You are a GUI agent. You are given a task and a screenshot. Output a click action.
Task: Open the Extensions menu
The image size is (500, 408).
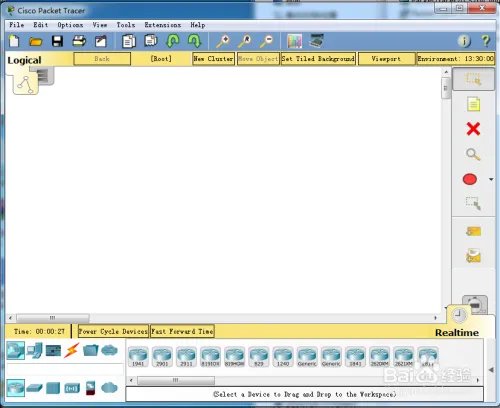click(163, 25)
